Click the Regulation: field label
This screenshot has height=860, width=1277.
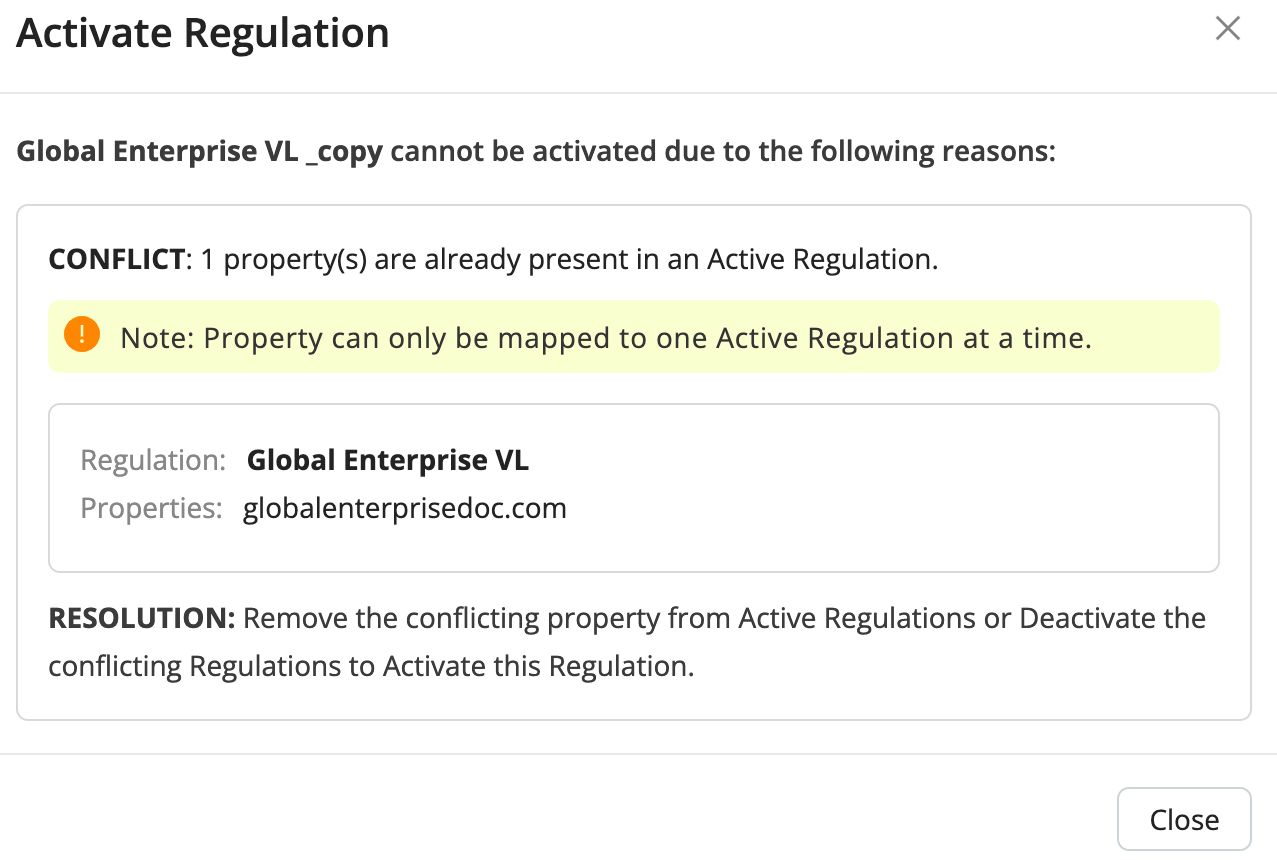[153, 461]
